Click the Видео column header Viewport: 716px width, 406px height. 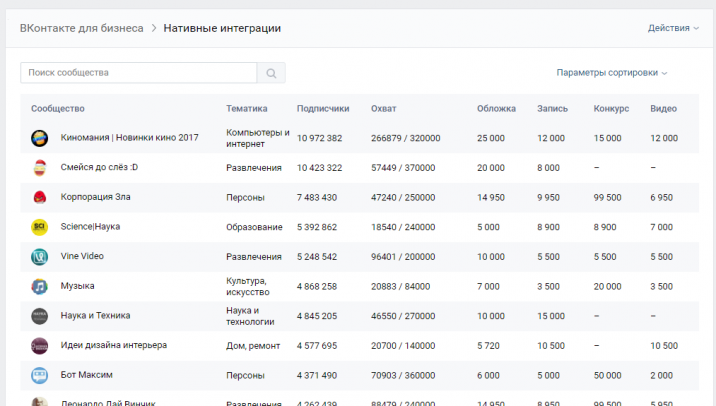pyautogui.click(x=663, y=109)
